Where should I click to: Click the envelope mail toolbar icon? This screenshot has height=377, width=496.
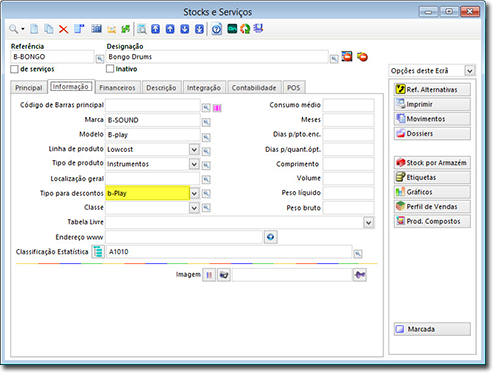coord(111,30)
